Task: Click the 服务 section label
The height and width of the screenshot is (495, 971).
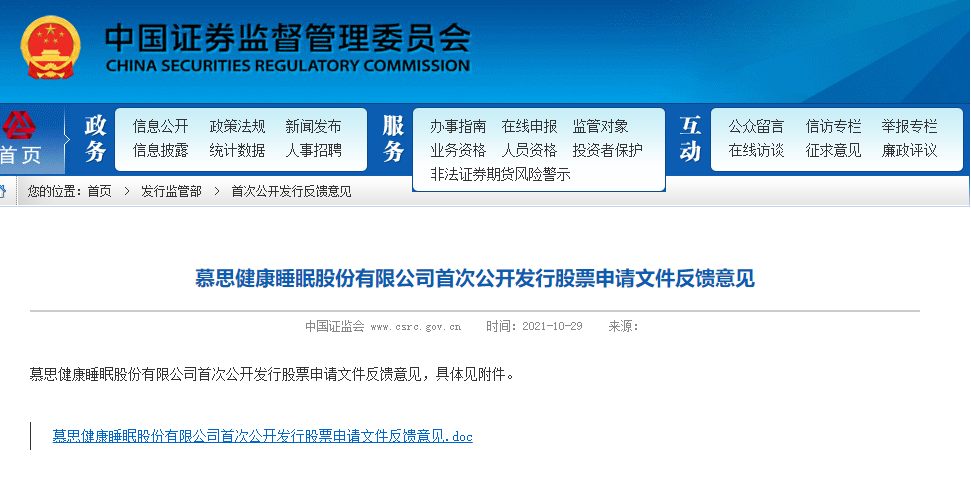Action: 393,139
